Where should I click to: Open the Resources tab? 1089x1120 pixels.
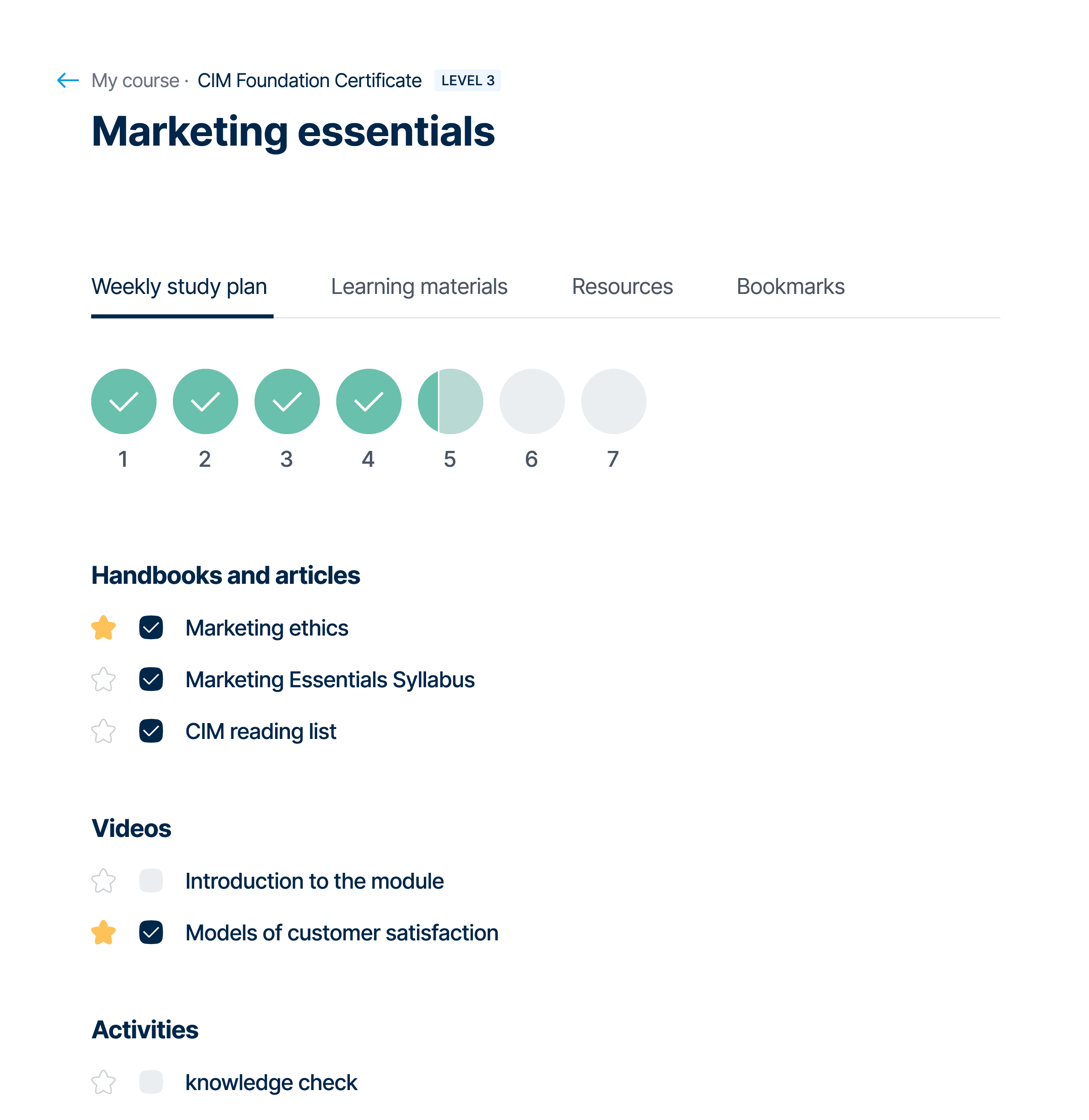coord(622,286)
